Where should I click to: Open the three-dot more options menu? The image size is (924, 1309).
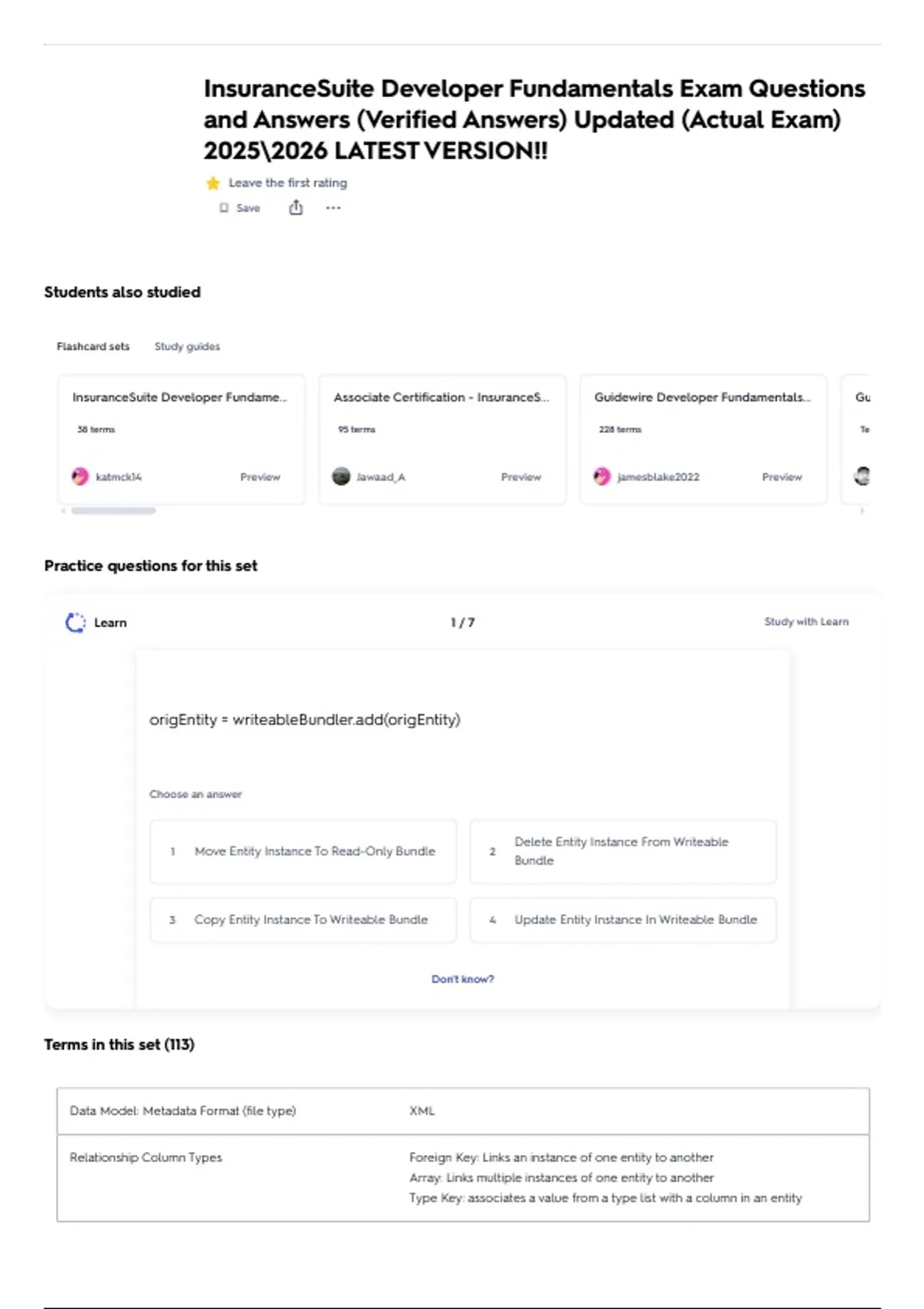[333, 208]
